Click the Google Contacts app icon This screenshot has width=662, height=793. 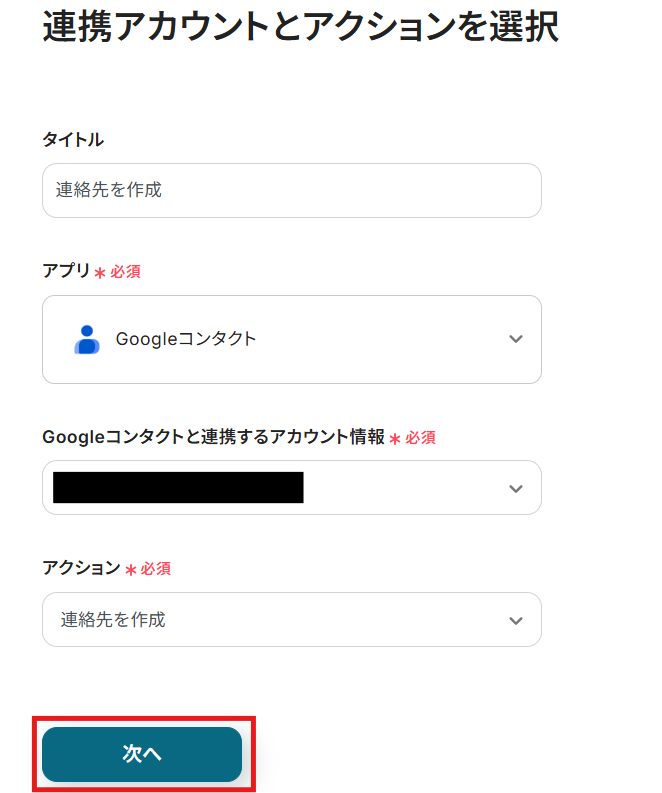87,339
